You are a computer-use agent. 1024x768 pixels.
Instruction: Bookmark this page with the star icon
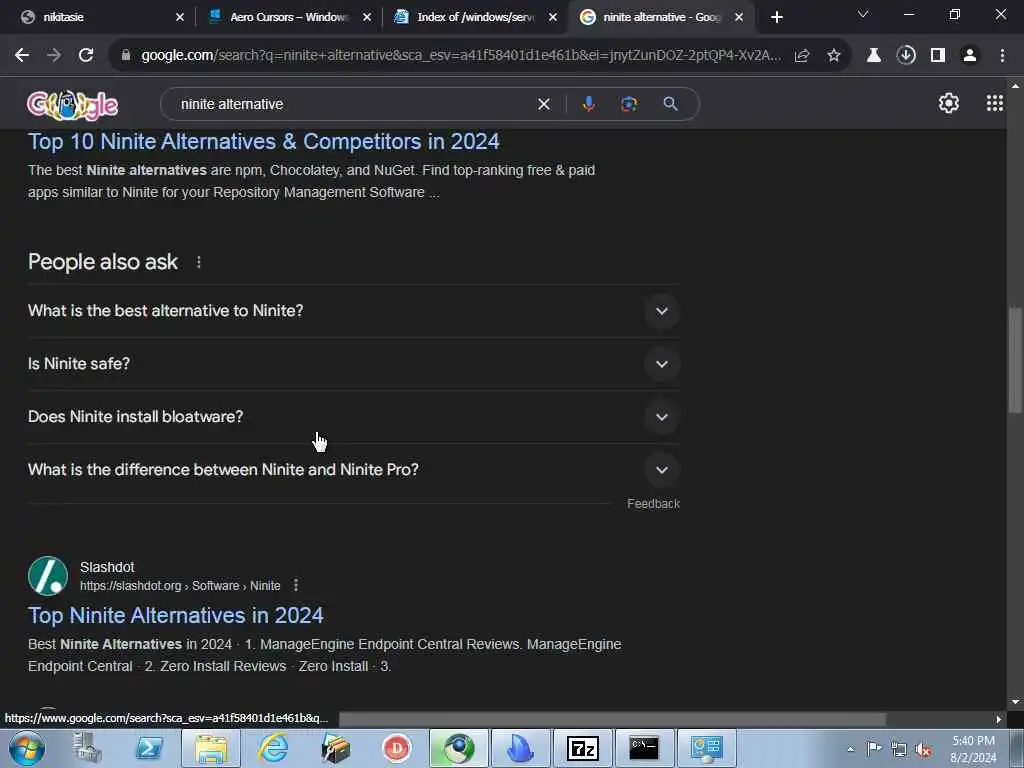tap(833, 56)
